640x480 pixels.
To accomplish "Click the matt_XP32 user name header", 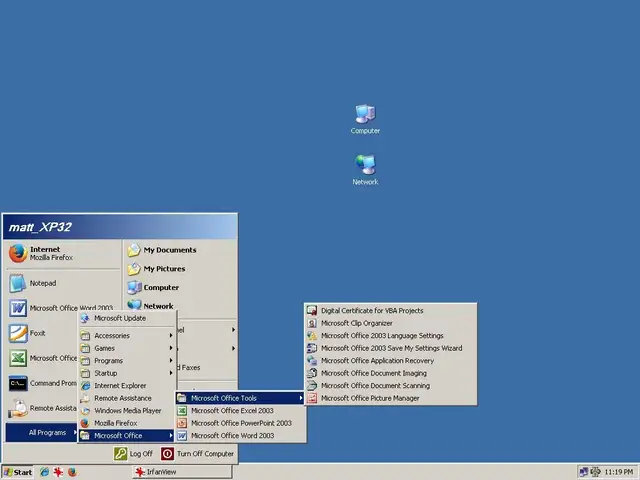I will click(x=40, y=227).
